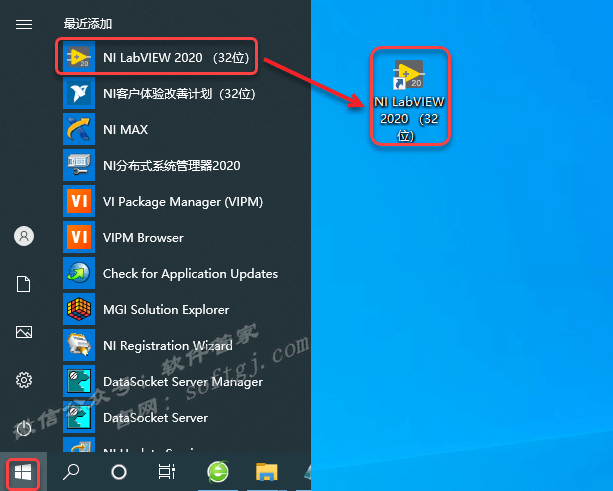Image resolution: width=613 pixels, height=491 pixels.
Task: Open Task View on the taskbar
Action: click(x=167, y=471)
